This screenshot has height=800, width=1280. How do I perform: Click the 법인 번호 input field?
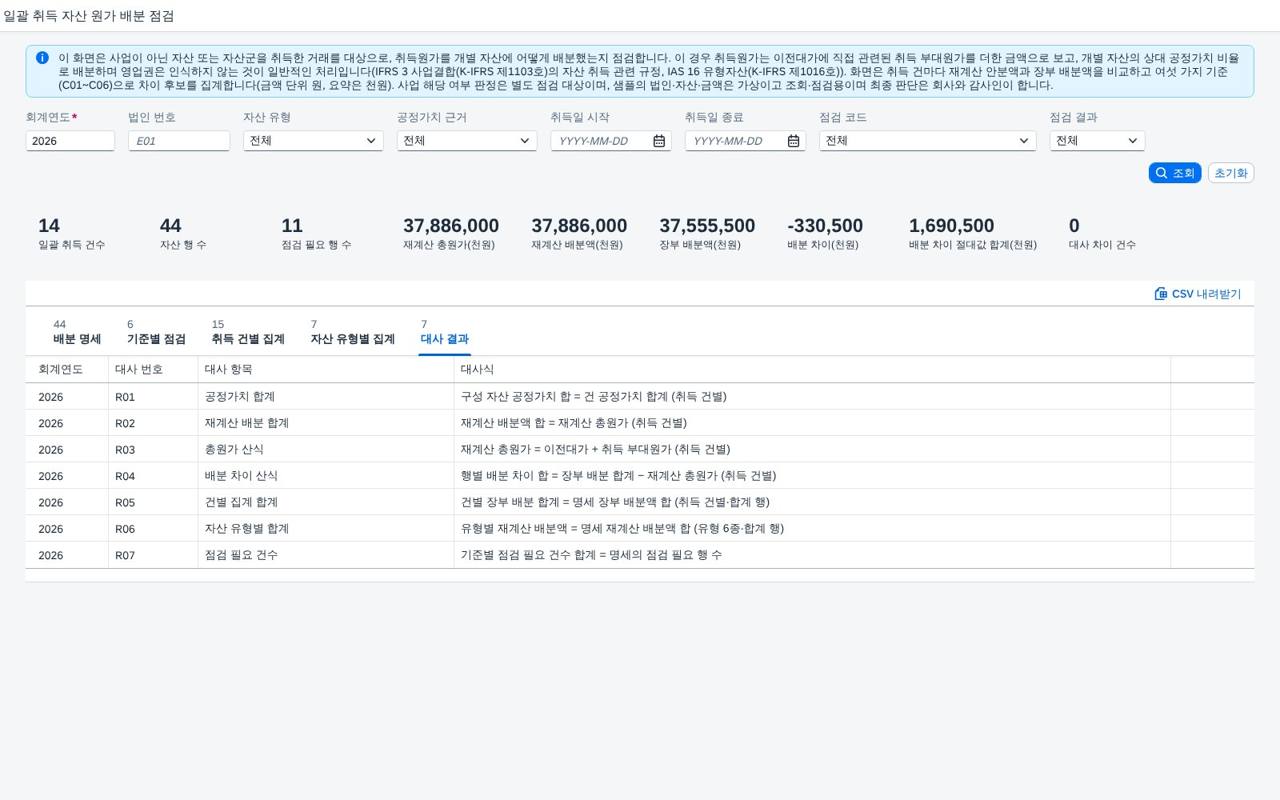(179, 141)
